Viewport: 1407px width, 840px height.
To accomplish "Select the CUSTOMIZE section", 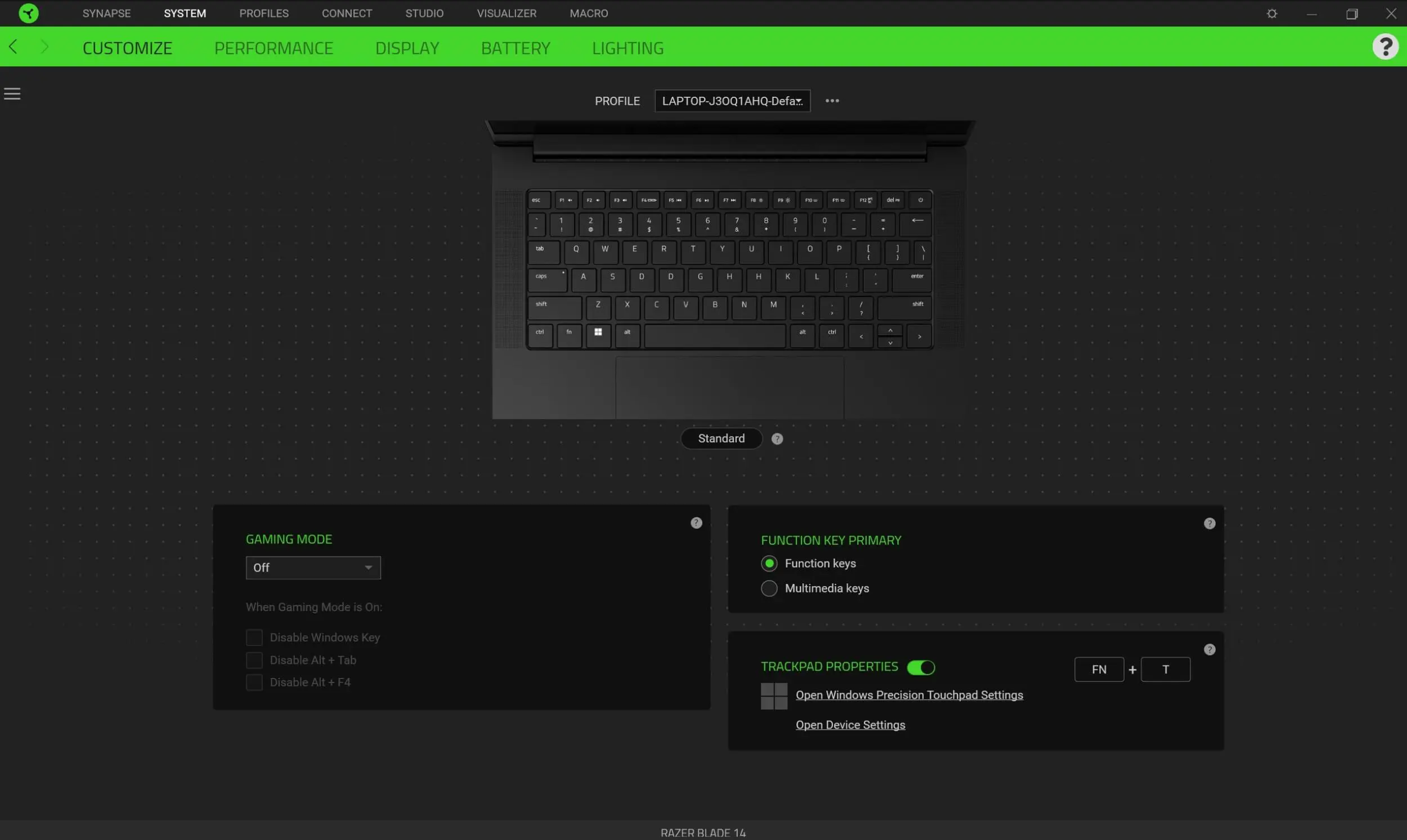I will pos(127,48).
